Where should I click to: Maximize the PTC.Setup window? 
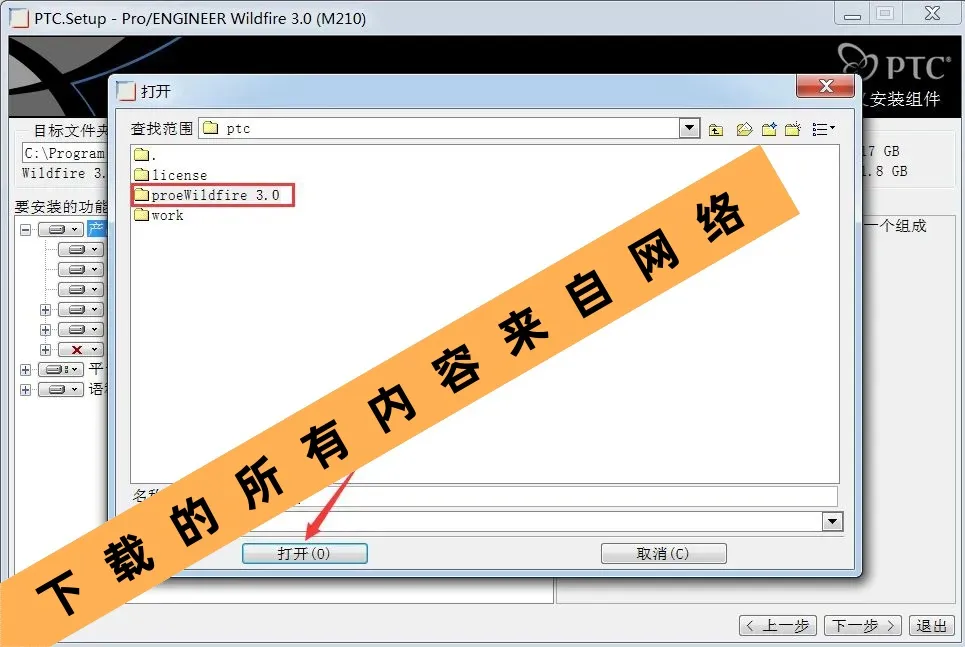click(x=884, y=14)
